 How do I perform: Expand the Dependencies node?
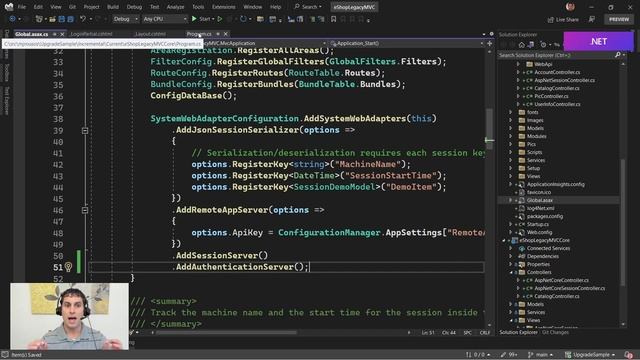[511, 256]
